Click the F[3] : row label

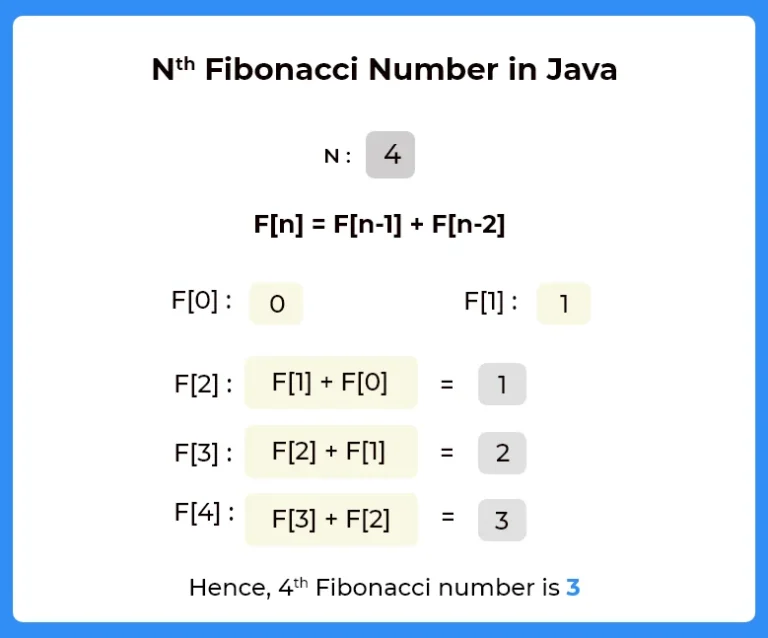point(203,453)
